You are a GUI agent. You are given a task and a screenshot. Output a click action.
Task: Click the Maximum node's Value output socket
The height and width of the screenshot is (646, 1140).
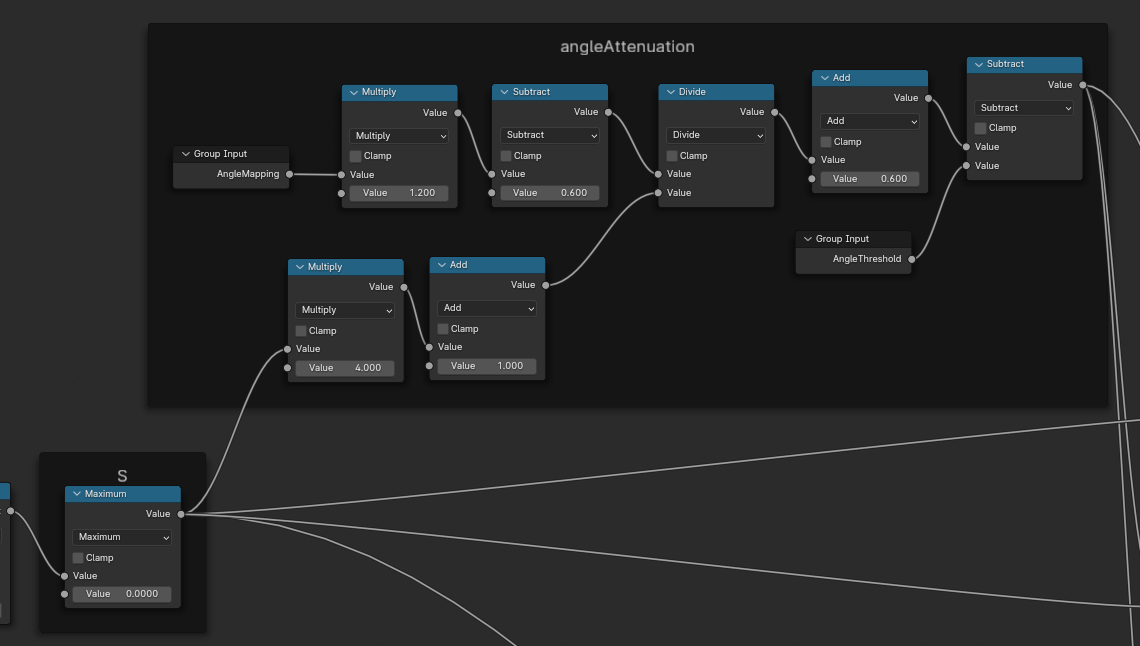click(x=181, y=514)
